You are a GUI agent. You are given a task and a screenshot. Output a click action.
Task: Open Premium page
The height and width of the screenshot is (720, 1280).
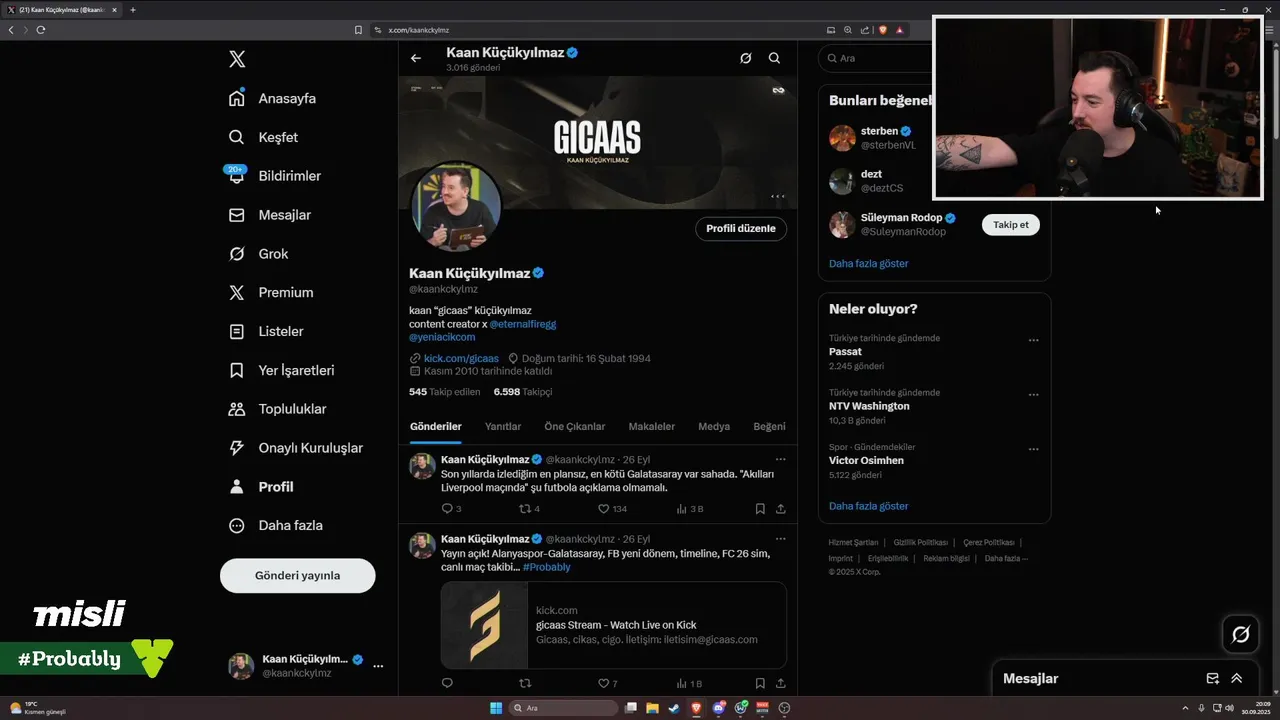point(271,293)
